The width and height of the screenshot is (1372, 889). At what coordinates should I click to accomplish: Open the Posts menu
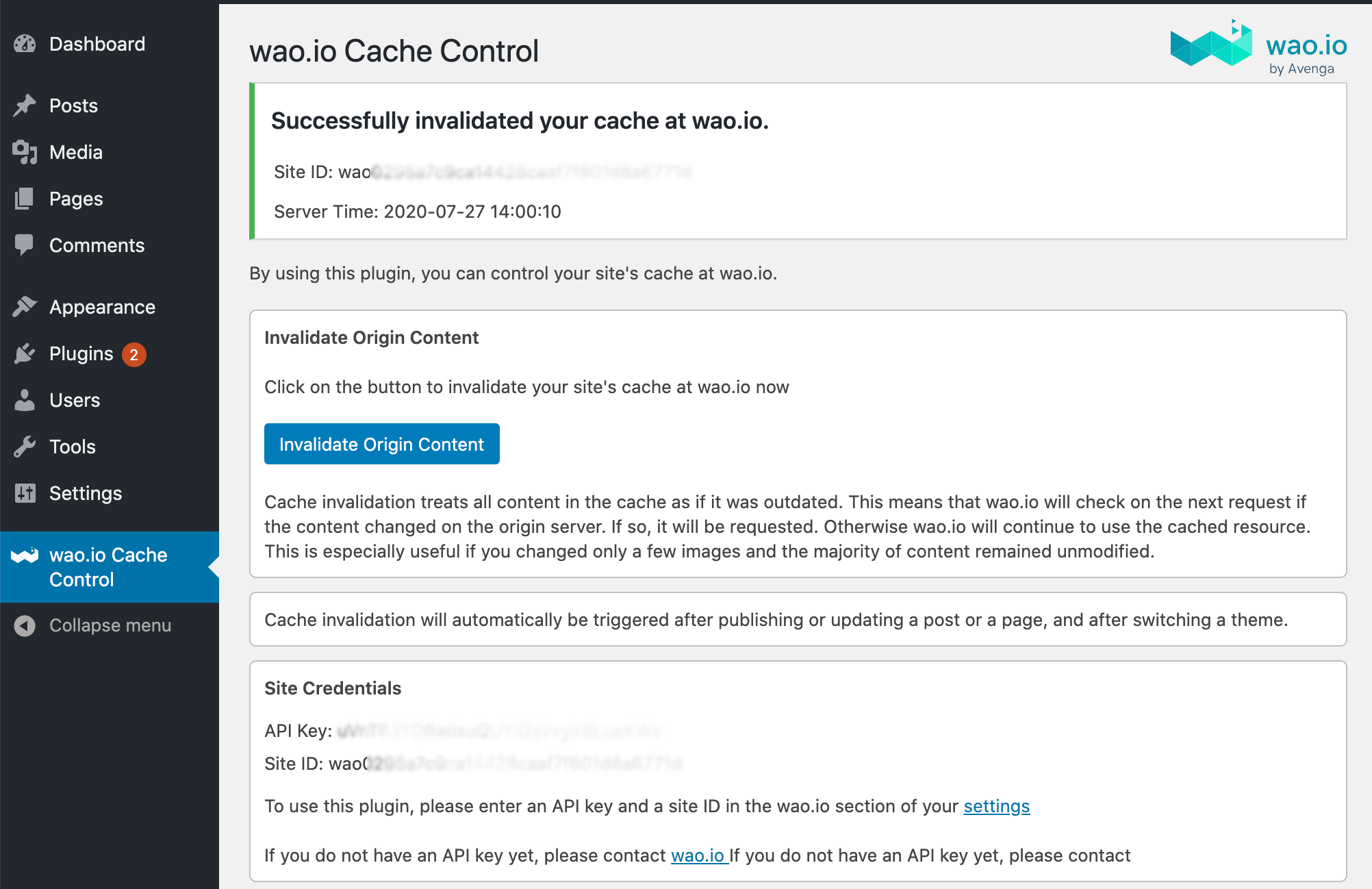coord(110,105)
